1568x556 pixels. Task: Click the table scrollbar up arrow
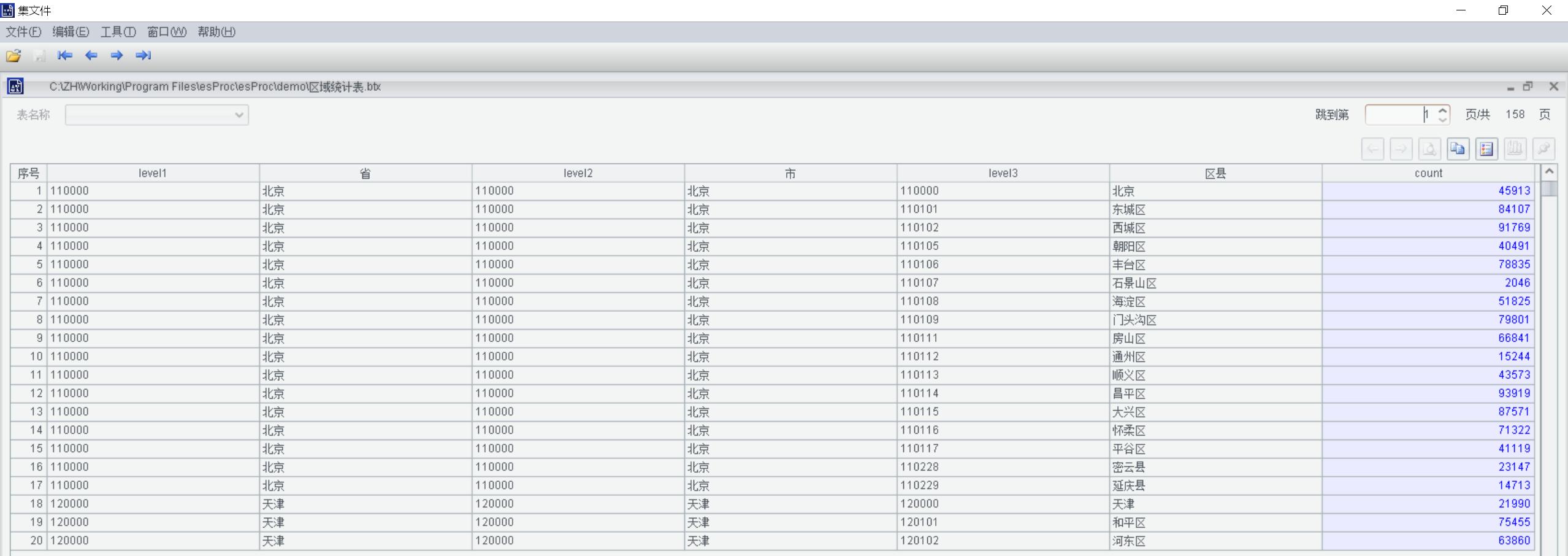click(1549, 172)
